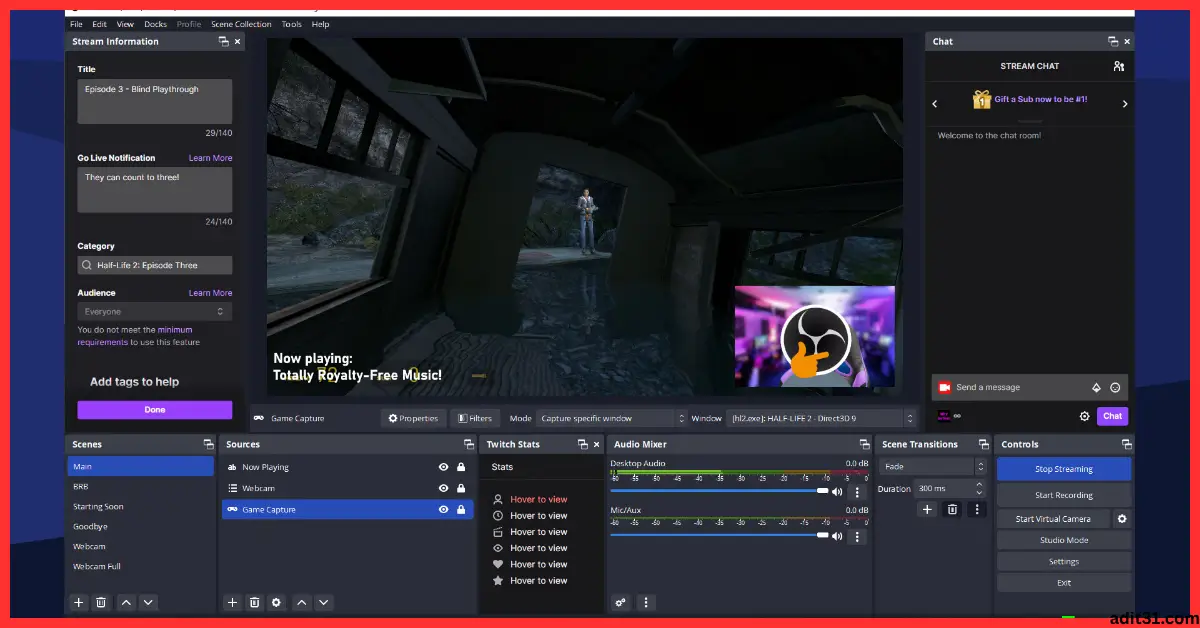Image resolution: width=1200 pixels, height=628 pixels.
Task: Open the Fade transition dropdown
Action: [x=933, y=467]
